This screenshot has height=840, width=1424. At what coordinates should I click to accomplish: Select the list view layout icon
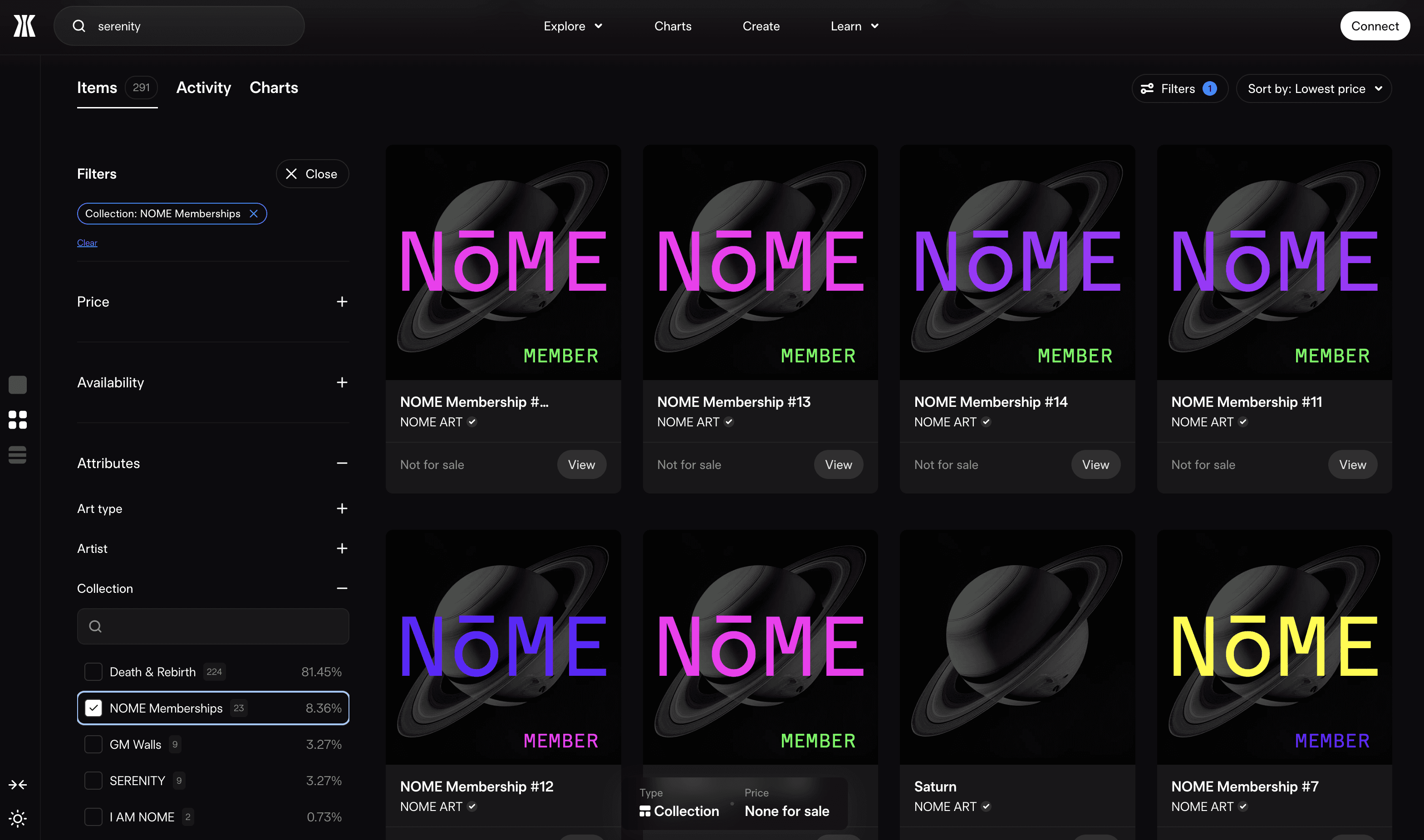coord(18,454)
